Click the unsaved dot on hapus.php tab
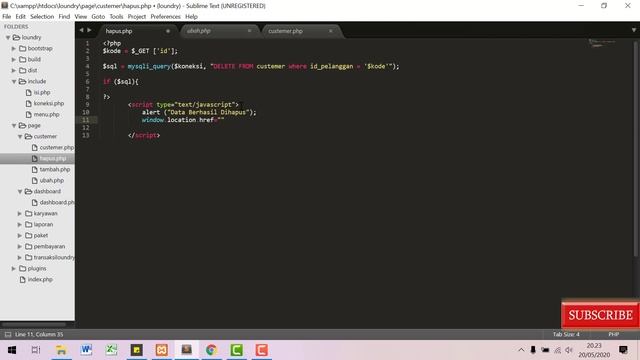The height and width of the screenshot is (360, 640). pyautogui.click(x=168, y=31)
